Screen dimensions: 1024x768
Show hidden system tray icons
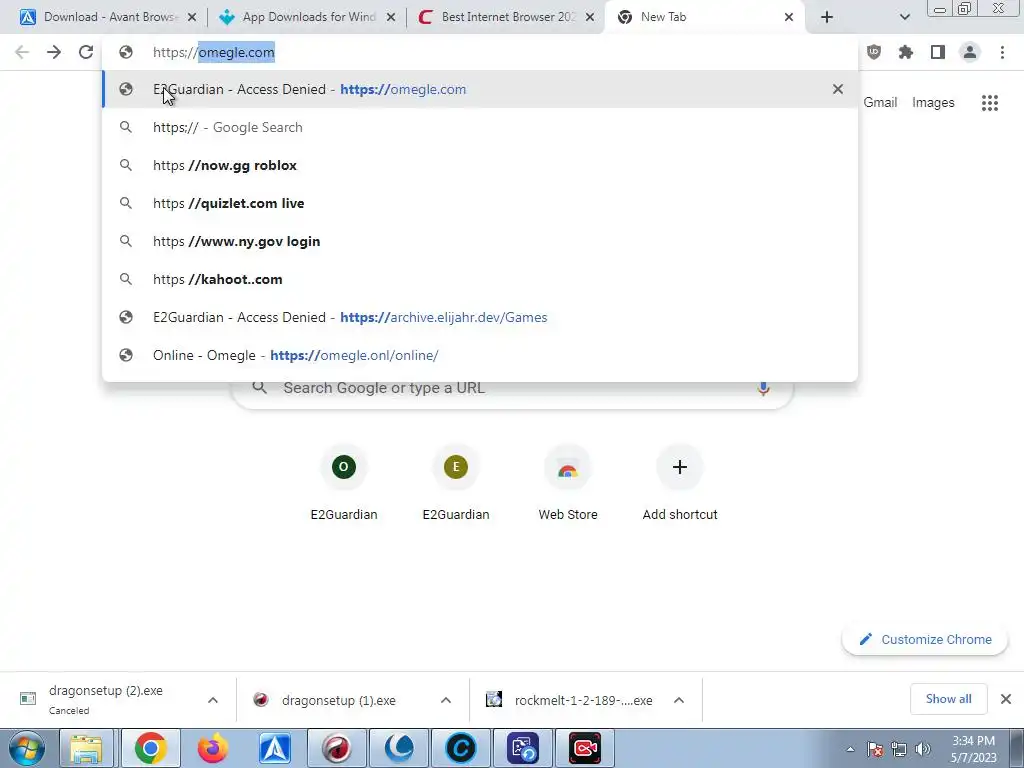(x=850, y=749)
